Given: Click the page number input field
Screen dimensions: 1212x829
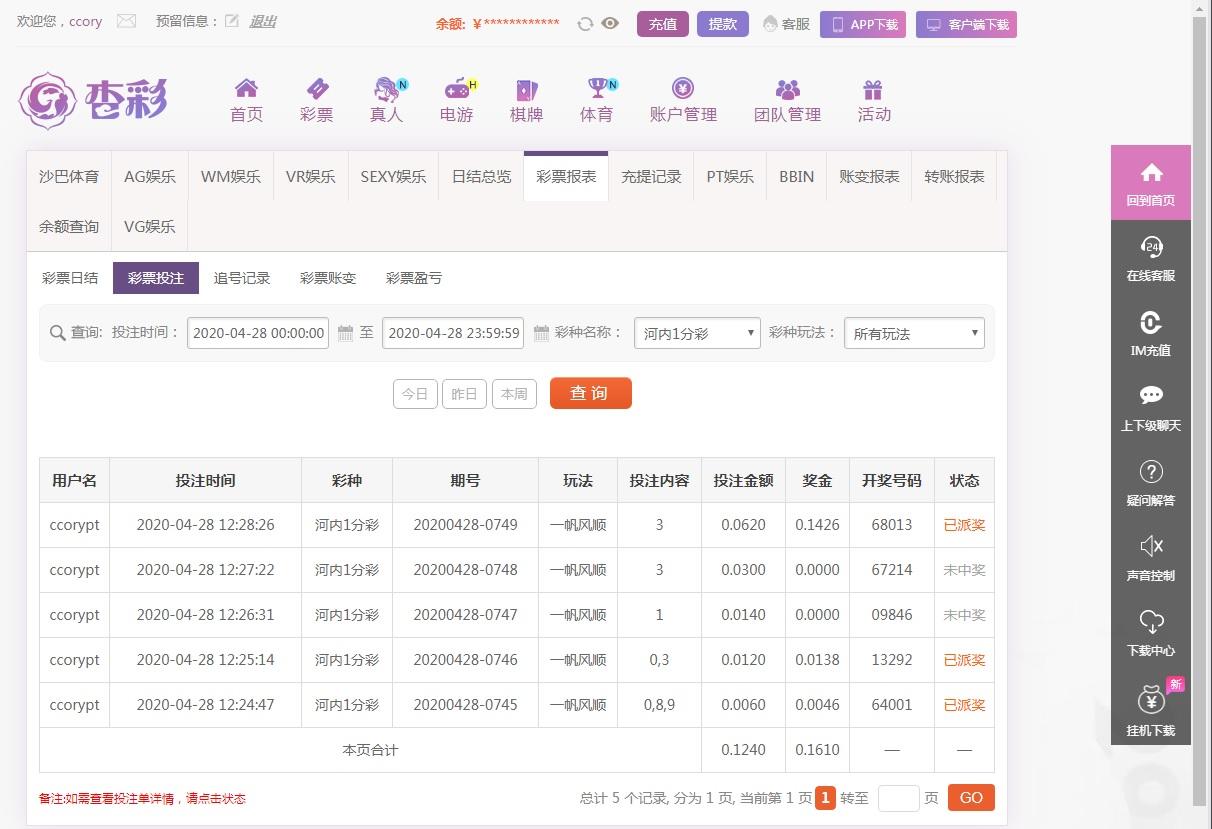Looking at the screenshot, I should click(898, 798).
